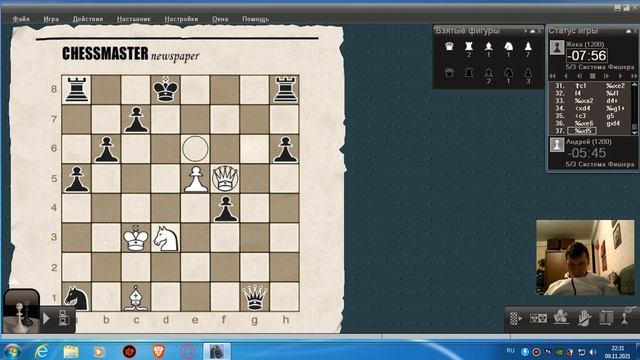This screenshot has width=640, height=360.
Task: Click the circle-marked square e6
Action: (195, 149)
